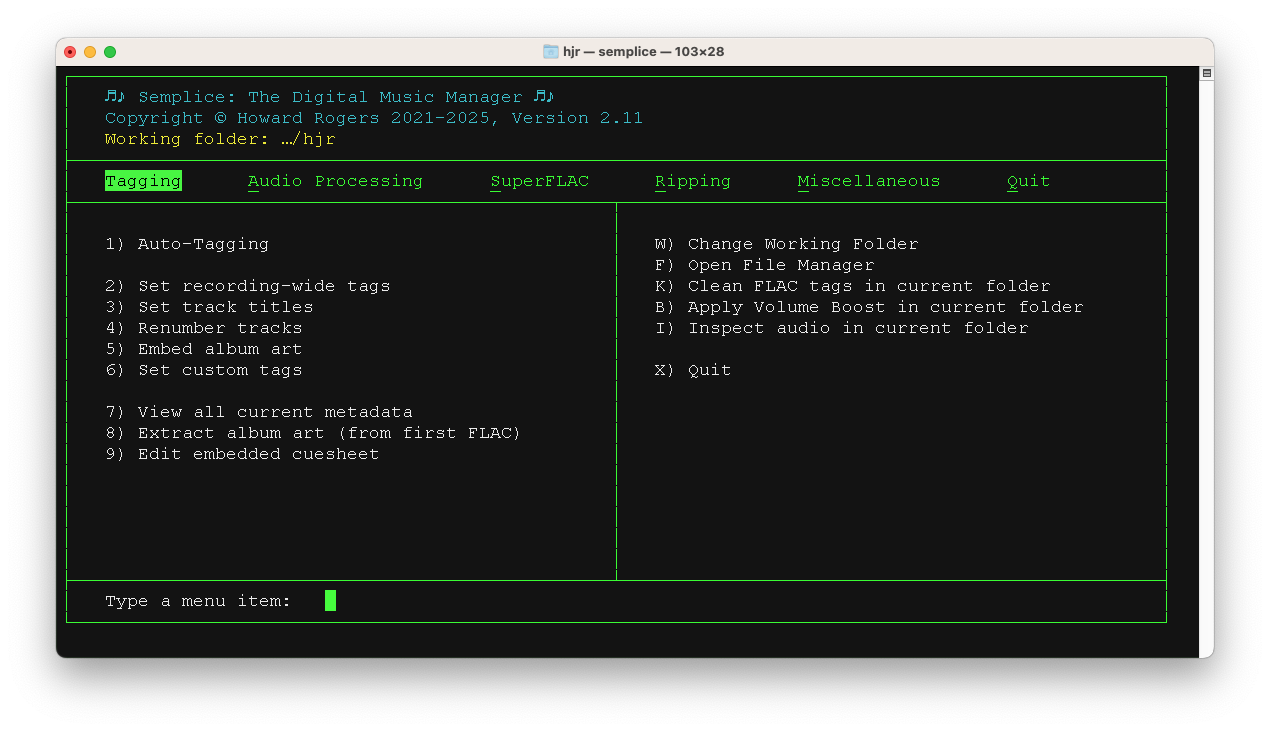Click the menu item input prompt
The image size is (1270, 732).
[x=330, y=600]
